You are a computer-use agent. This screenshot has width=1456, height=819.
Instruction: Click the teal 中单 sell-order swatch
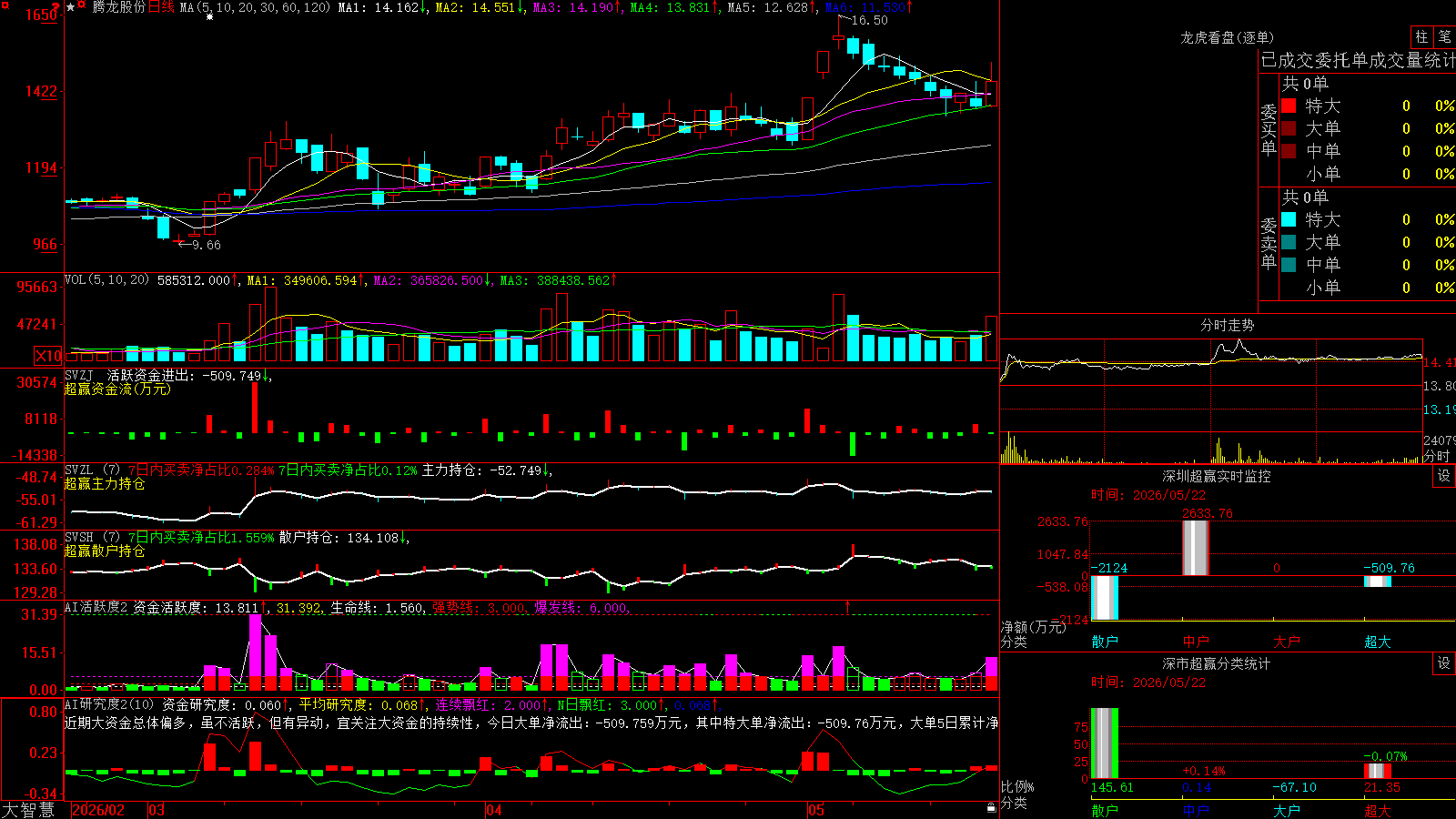point(1289,265)
